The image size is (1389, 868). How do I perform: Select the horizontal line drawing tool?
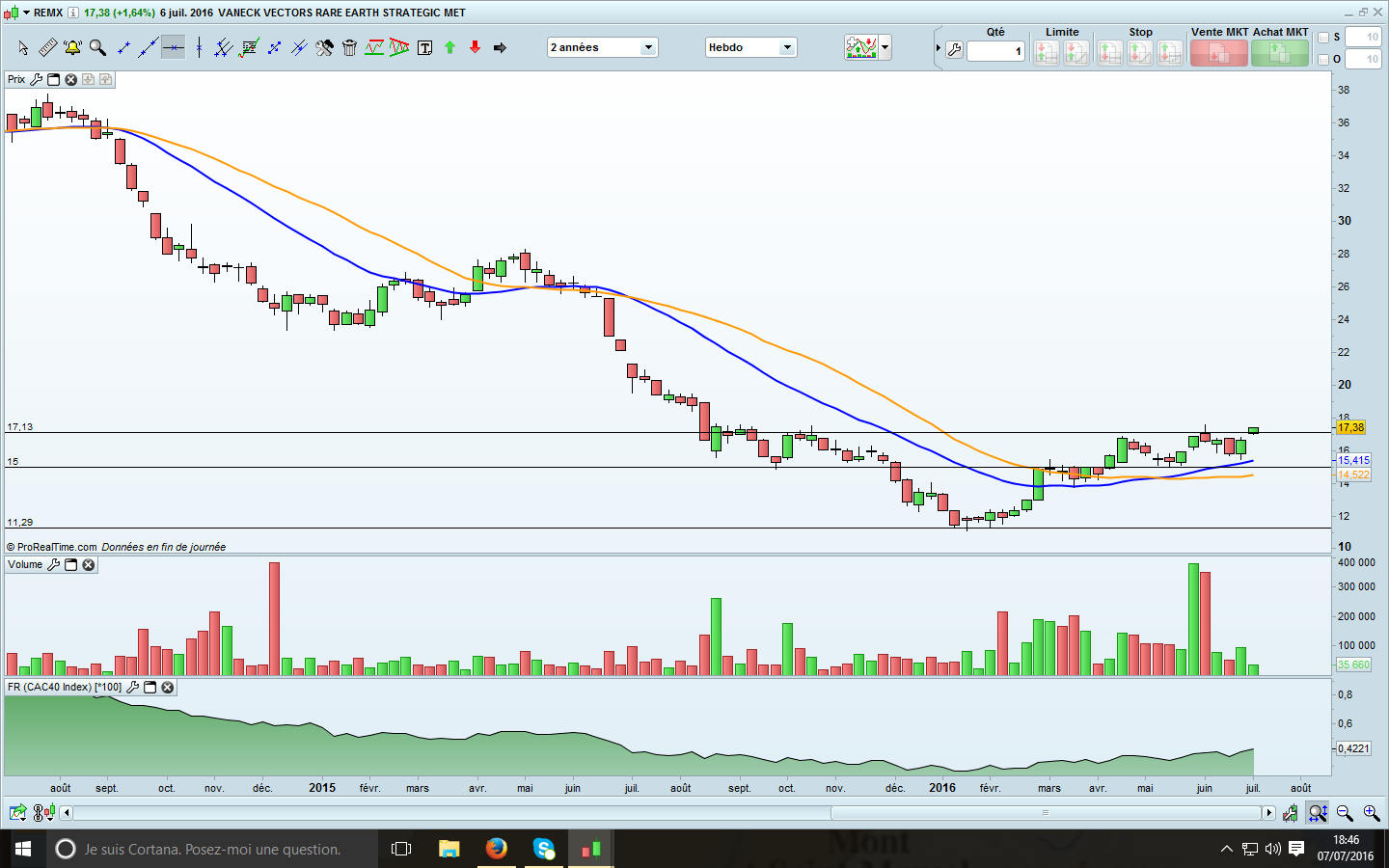[173, 47]
